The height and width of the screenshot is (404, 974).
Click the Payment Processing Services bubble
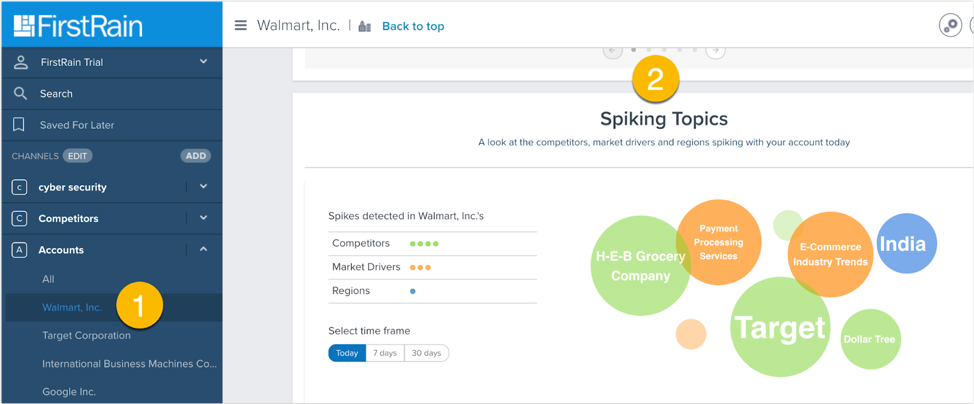point(719,242)
